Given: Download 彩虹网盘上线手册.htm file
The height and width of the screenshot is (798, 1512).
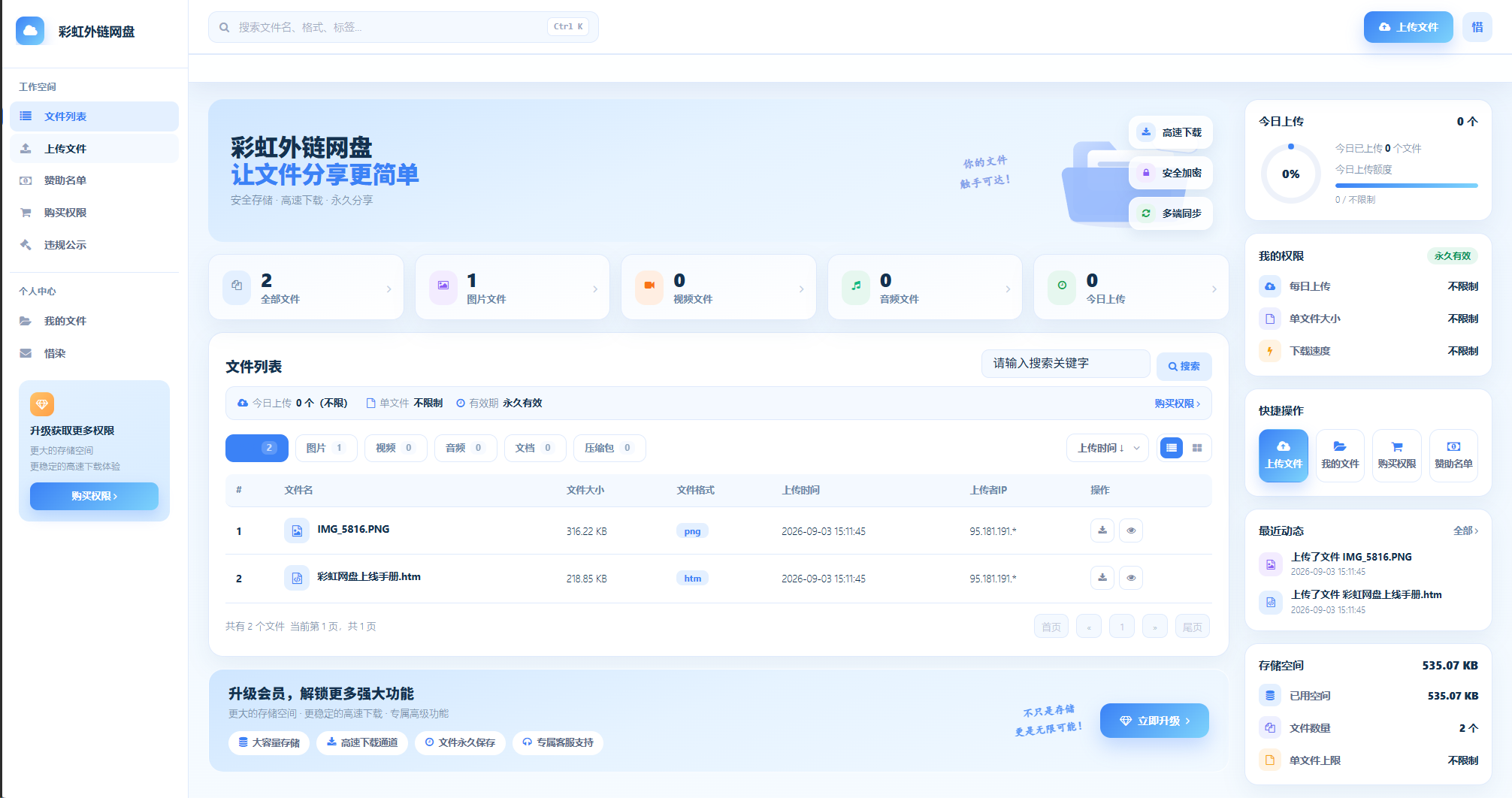Looking at the screenshot, I should 1102,578.
